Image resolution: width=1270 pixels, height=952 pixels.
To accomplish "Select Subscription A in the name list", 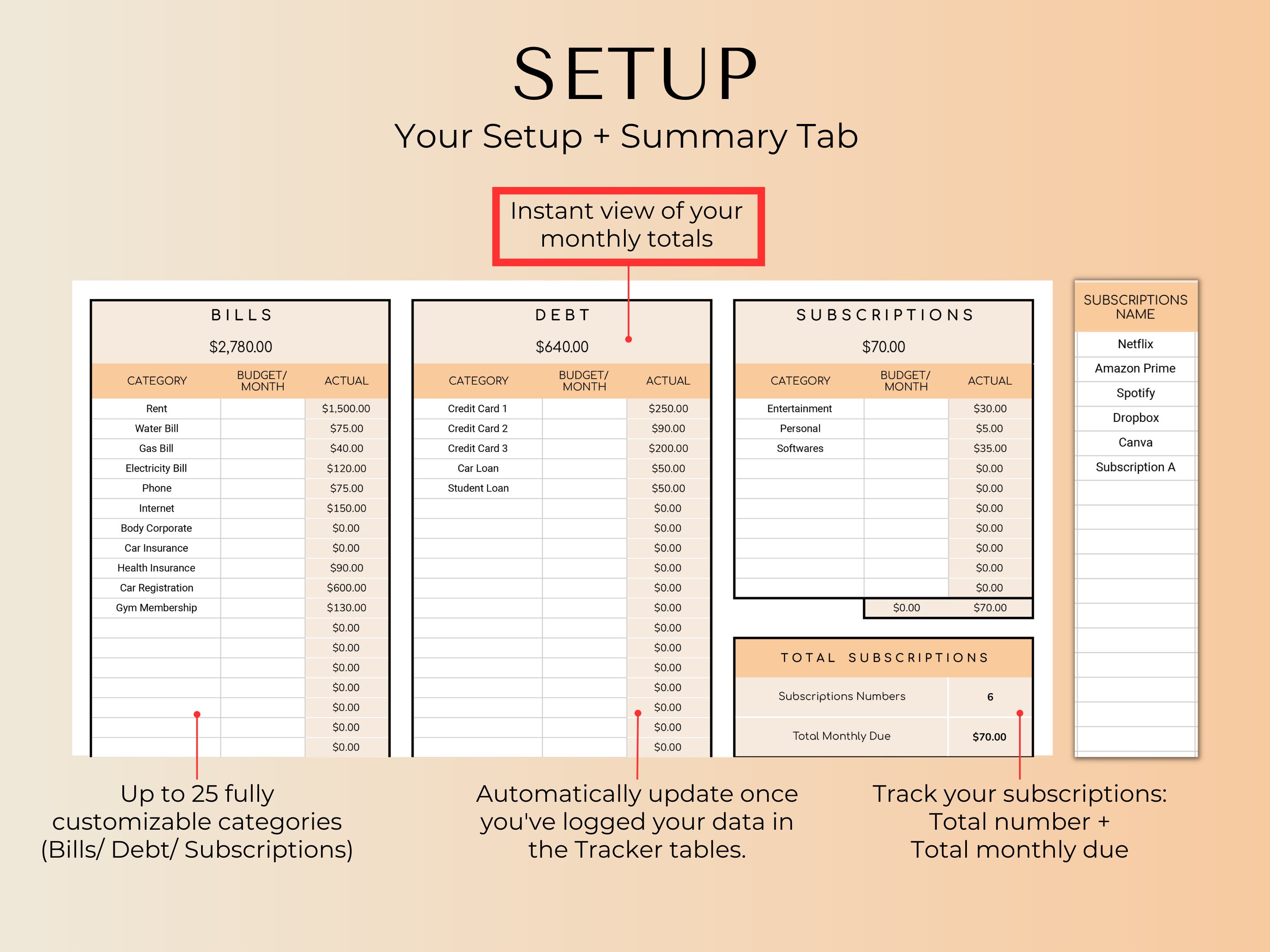I will tap(1135, 467).
